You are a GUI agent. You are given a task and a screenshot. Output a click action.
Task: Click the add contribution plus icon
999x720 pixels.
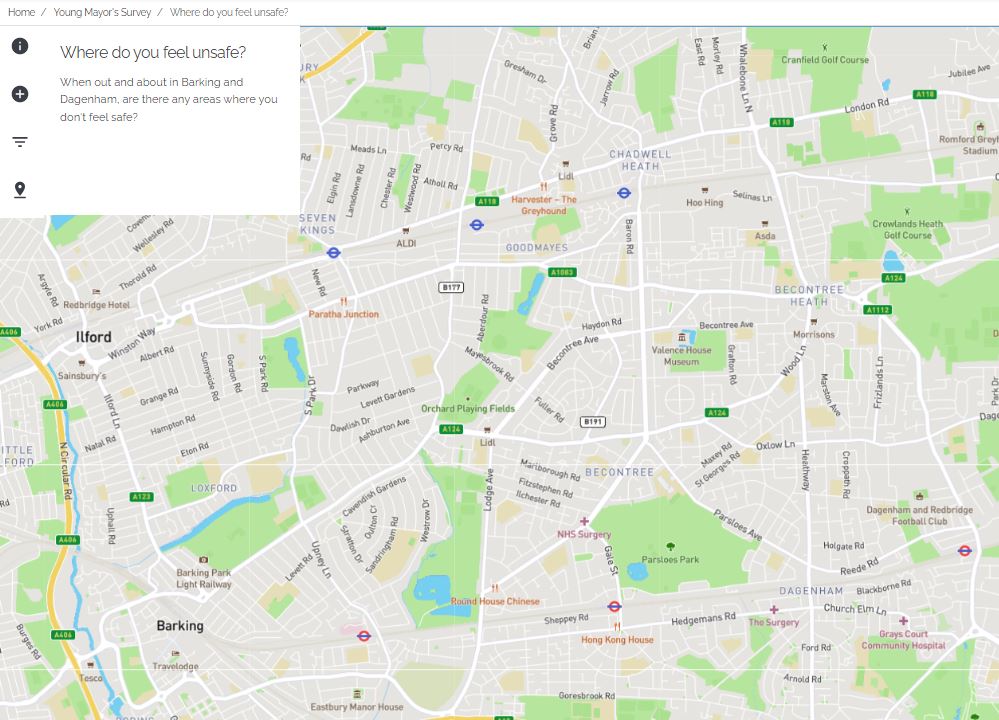20,94
